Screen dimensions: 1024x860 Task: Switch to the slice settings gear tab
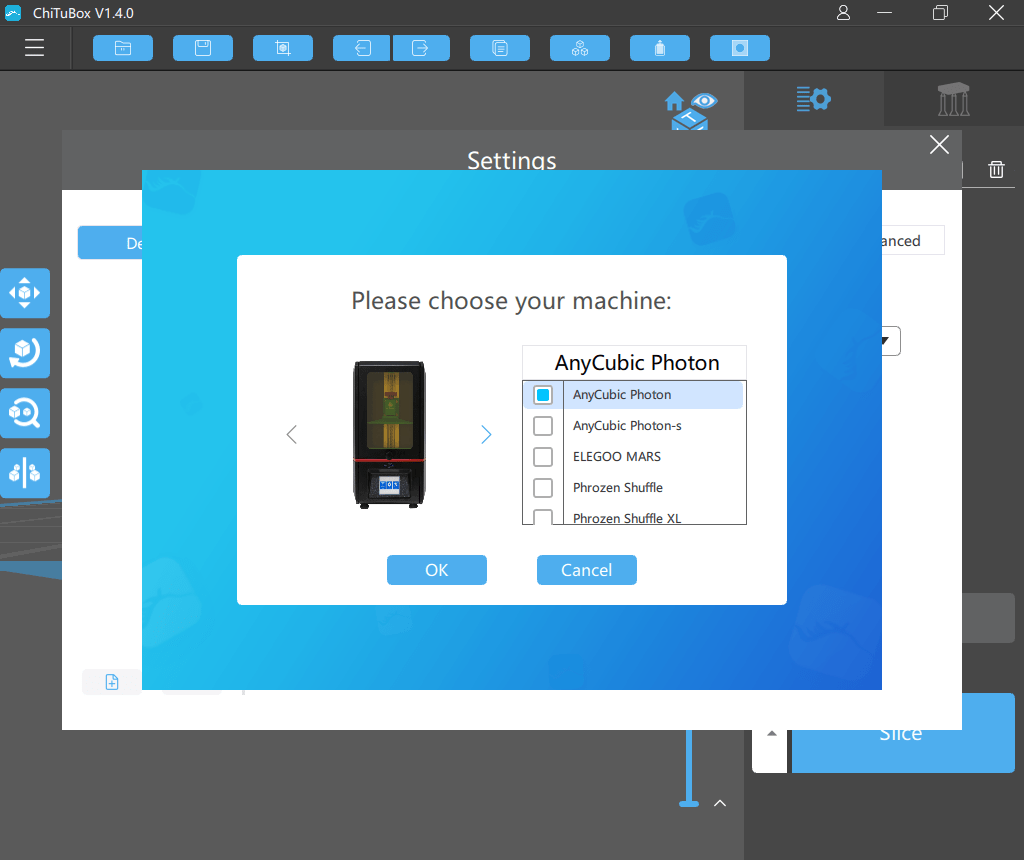(814, 99)
